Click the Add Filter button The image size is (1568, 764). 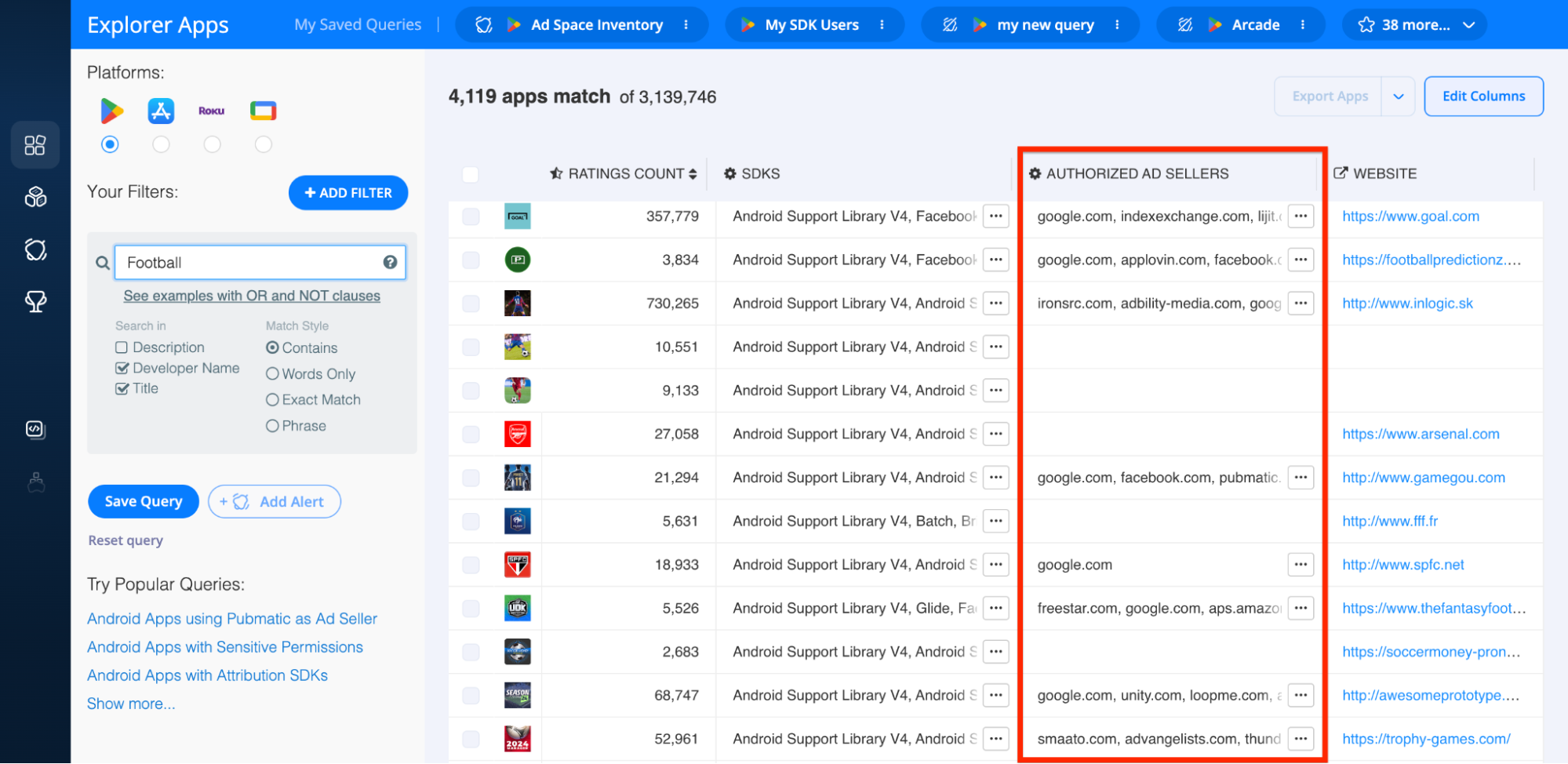pos(348,193)
